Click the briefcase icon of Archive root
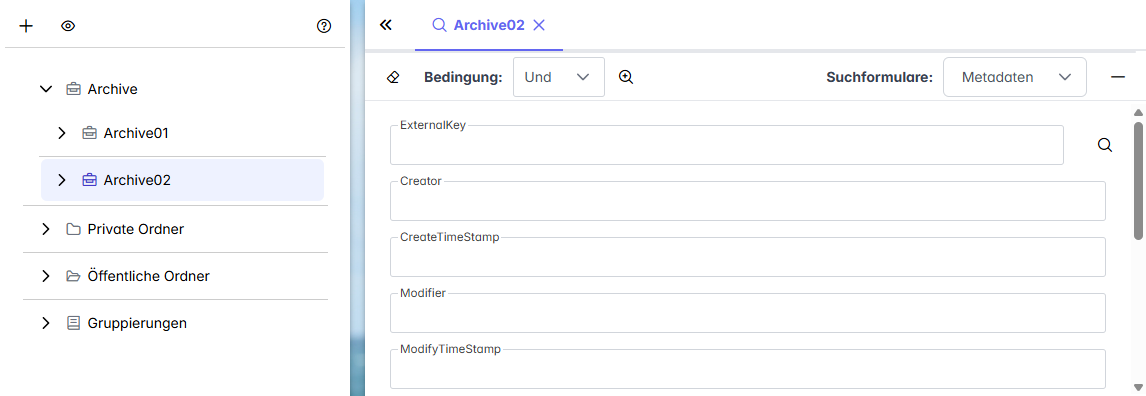1146x396 pixels. (x=73, y=89)
